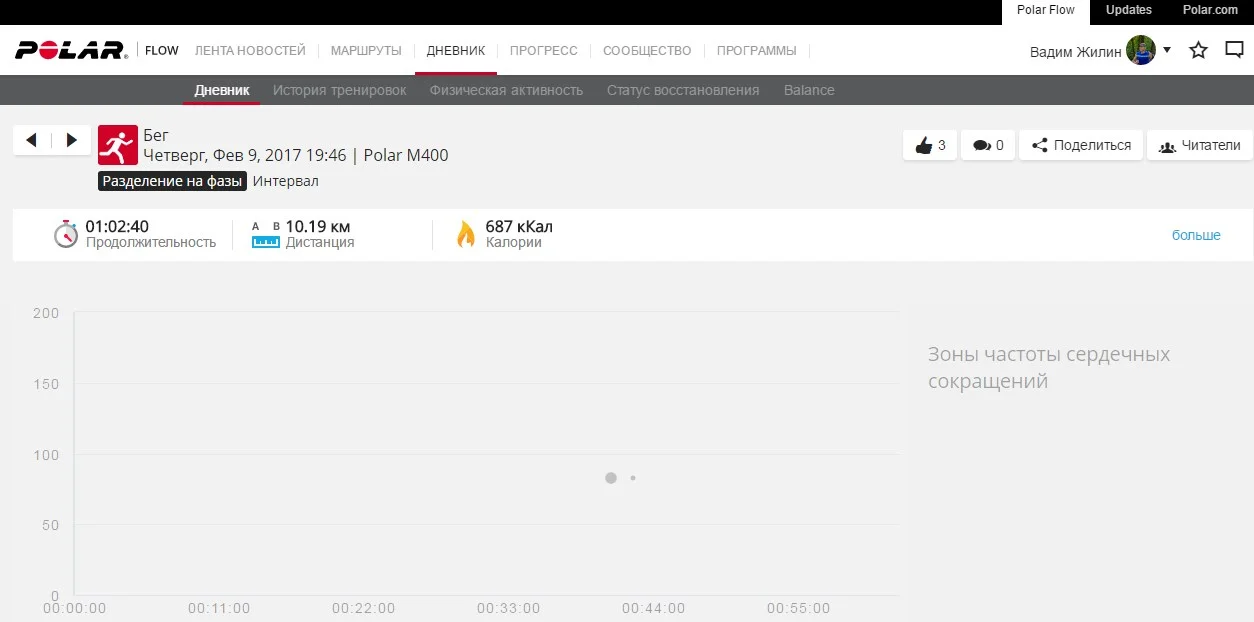Viewport: 1254px width, 622px height.
Task: Open the Читатели followers button
Action: click(1199, 145)
